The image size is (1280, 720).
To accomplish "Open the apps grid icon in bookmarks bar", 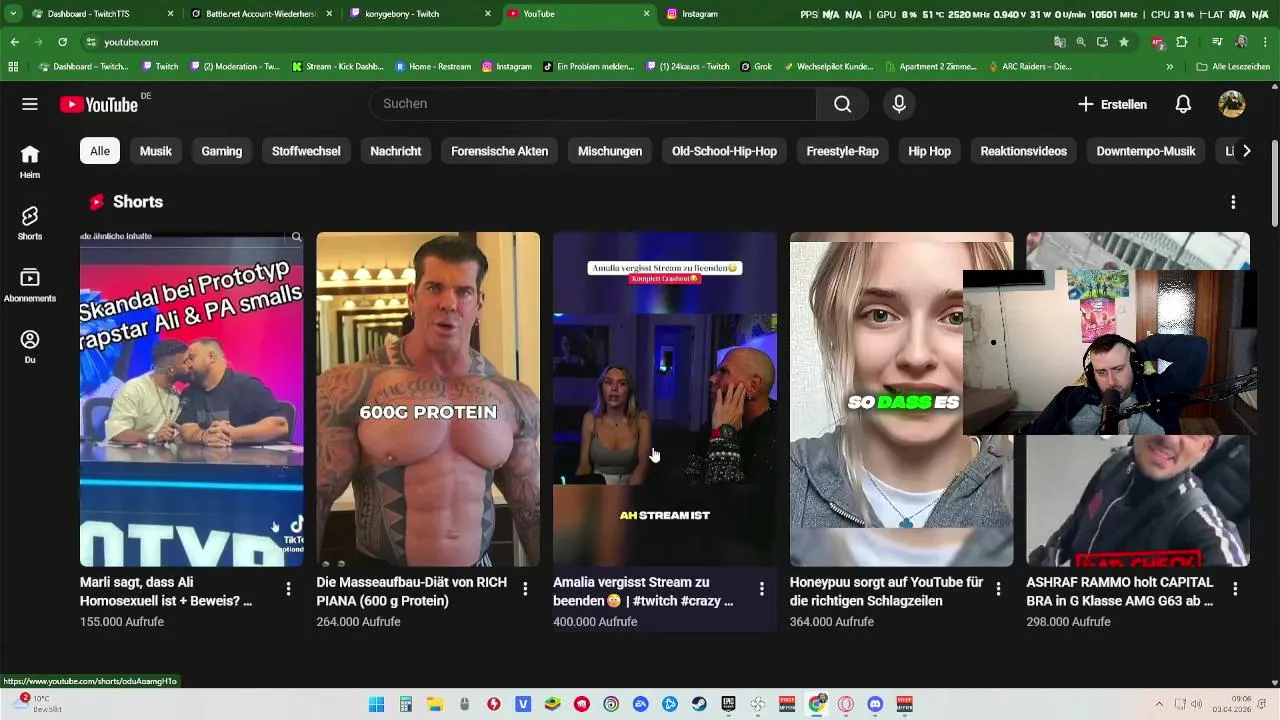I will (x=13, y=67).
